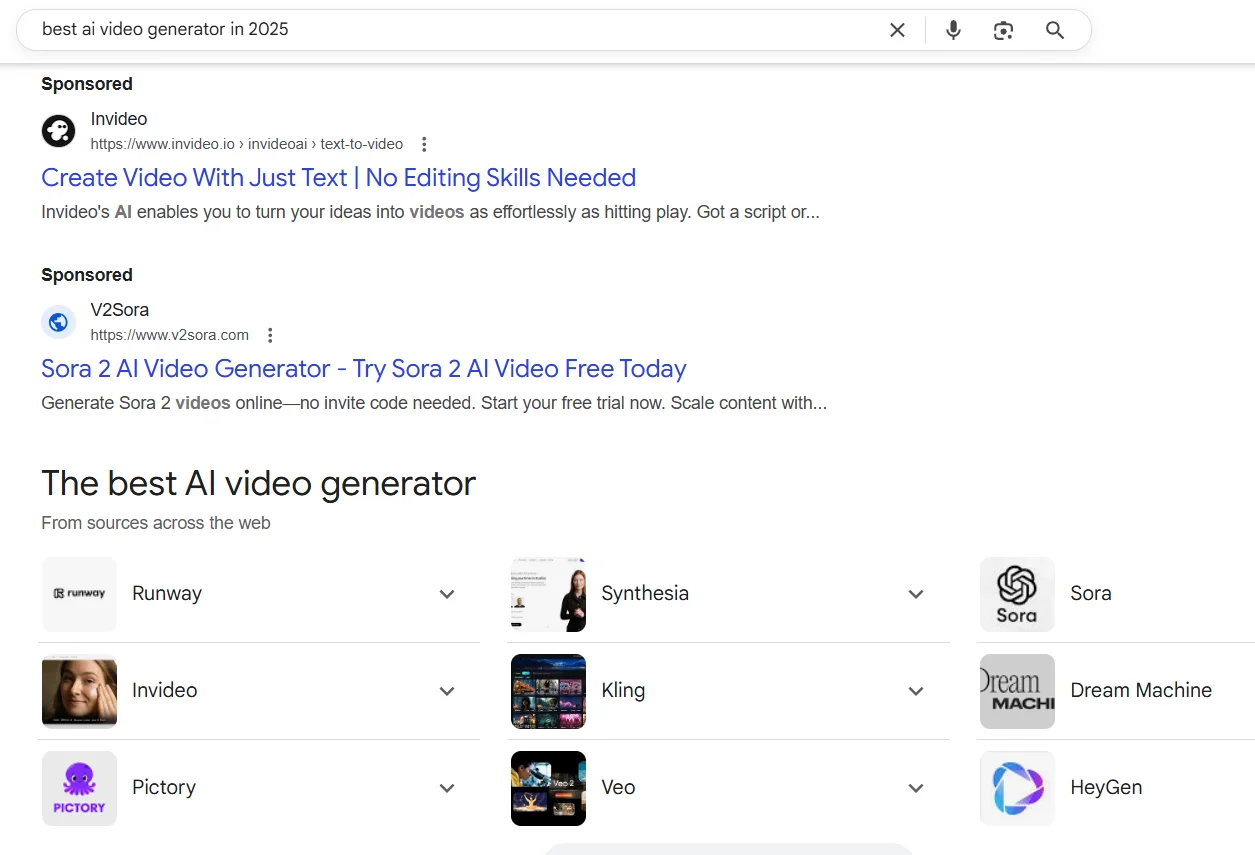Expand the Veo entry
The height and width of the screenshot is (855, 1255).
[916, 788]
